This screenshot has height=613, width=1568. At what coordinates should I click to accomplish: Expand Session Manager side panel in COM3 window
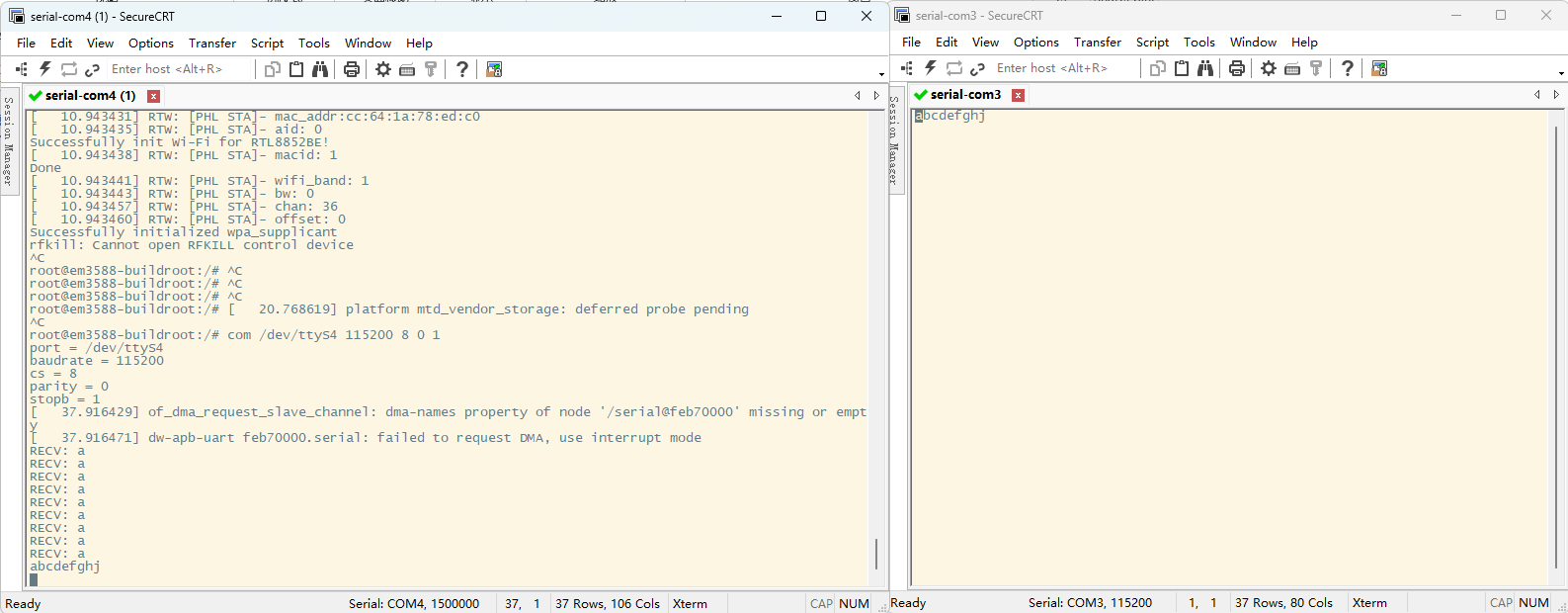[894, 139]
